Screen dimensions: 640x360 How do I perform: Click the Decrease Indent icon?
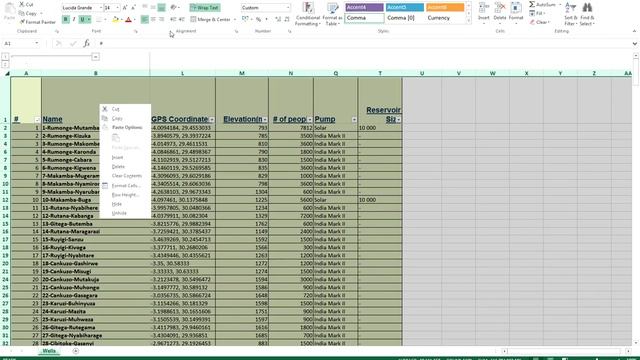click(x=173, y=19)
